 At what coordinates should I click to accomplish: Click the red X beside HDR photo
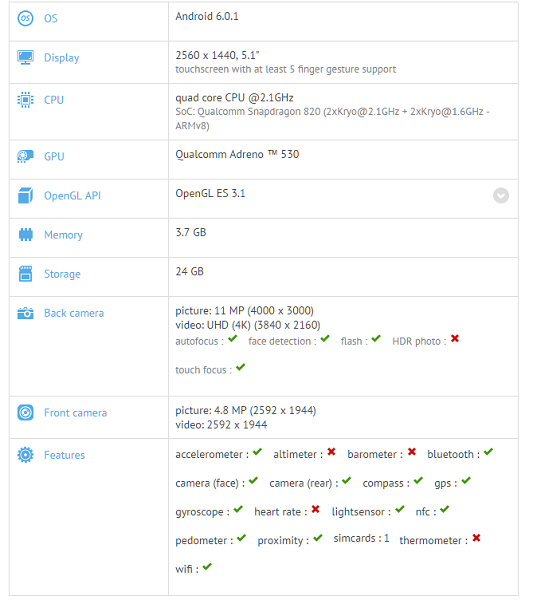[455, 338]
